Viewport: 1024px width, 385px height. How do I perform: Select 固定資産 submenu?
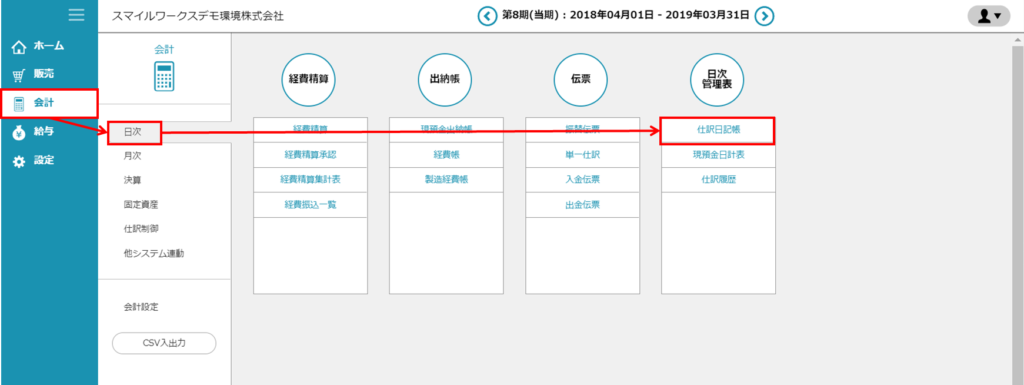(141, 204)
